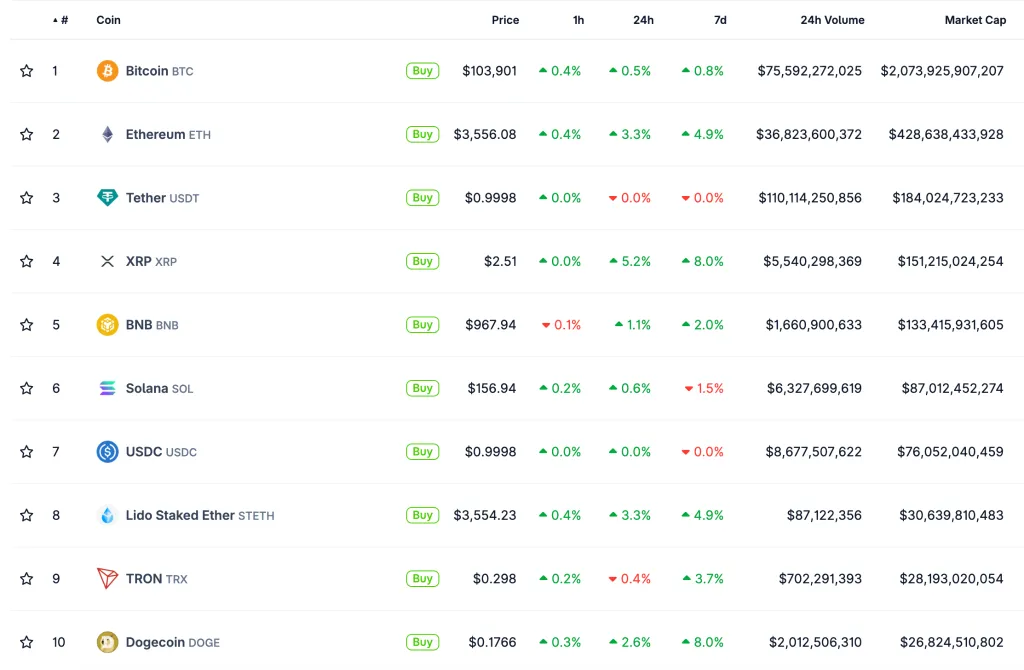Viewport: 1024px width, 670px height.
Task: Click the Tether coin icon
Action: tap(107, 198)
